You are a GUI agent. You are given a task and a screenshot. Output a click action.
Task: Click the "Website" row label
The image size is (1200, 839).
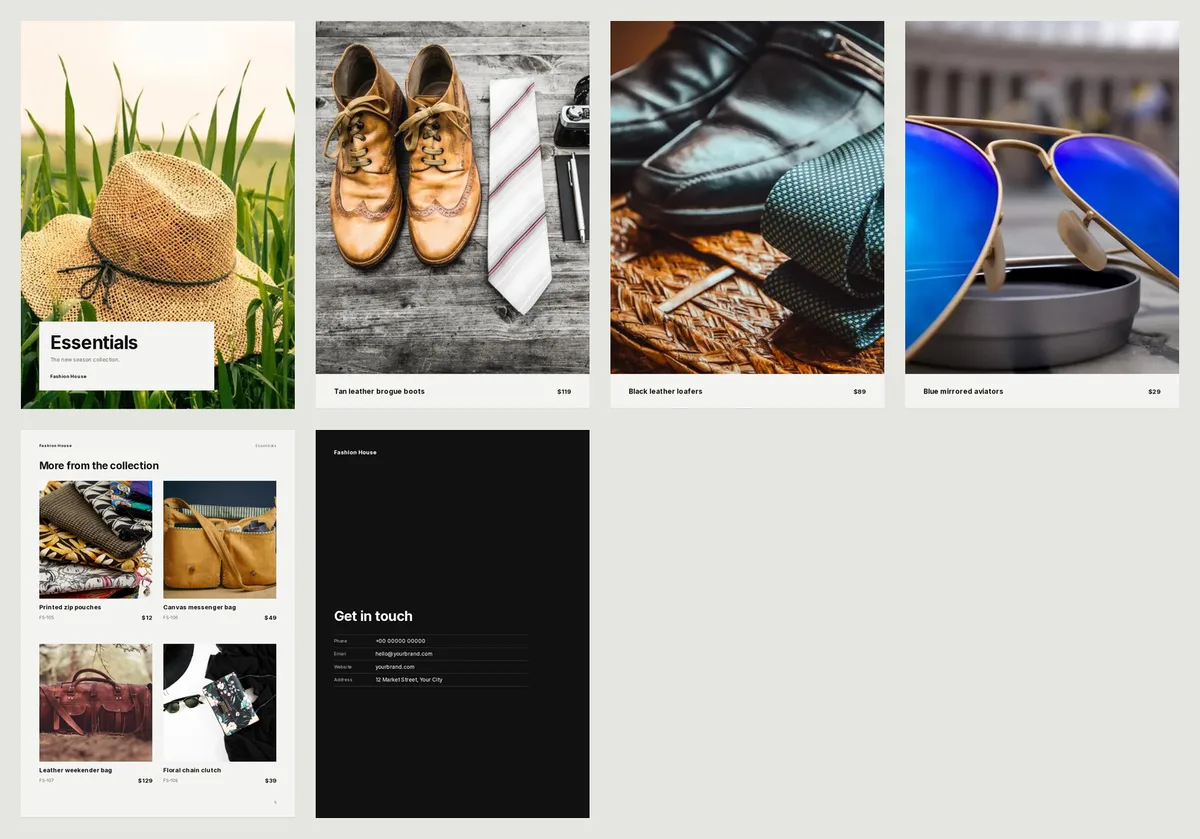pyautogui.click(x=343, y=667)
